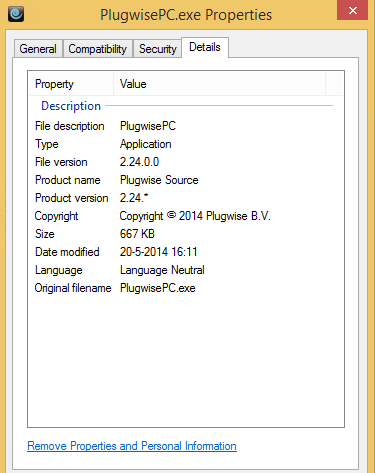Click the Application type value
The width and height of the screenshot is (375, 473).
pyautogui.click(x=146, y=144)
